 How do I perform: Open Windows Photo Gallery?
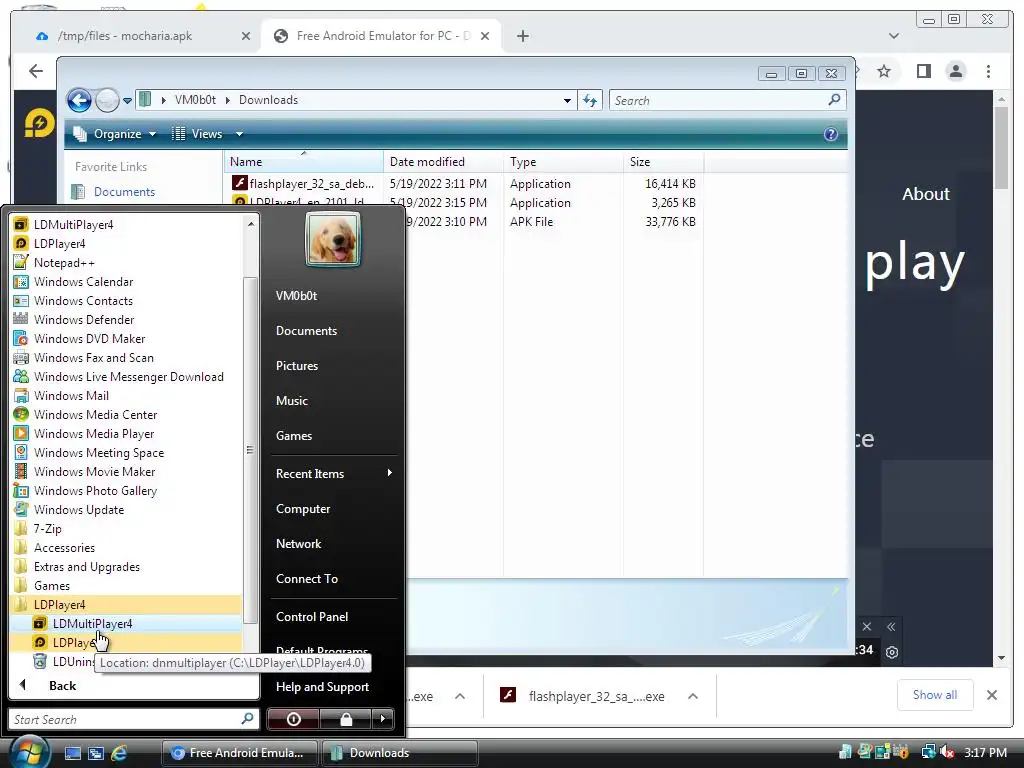95,490
